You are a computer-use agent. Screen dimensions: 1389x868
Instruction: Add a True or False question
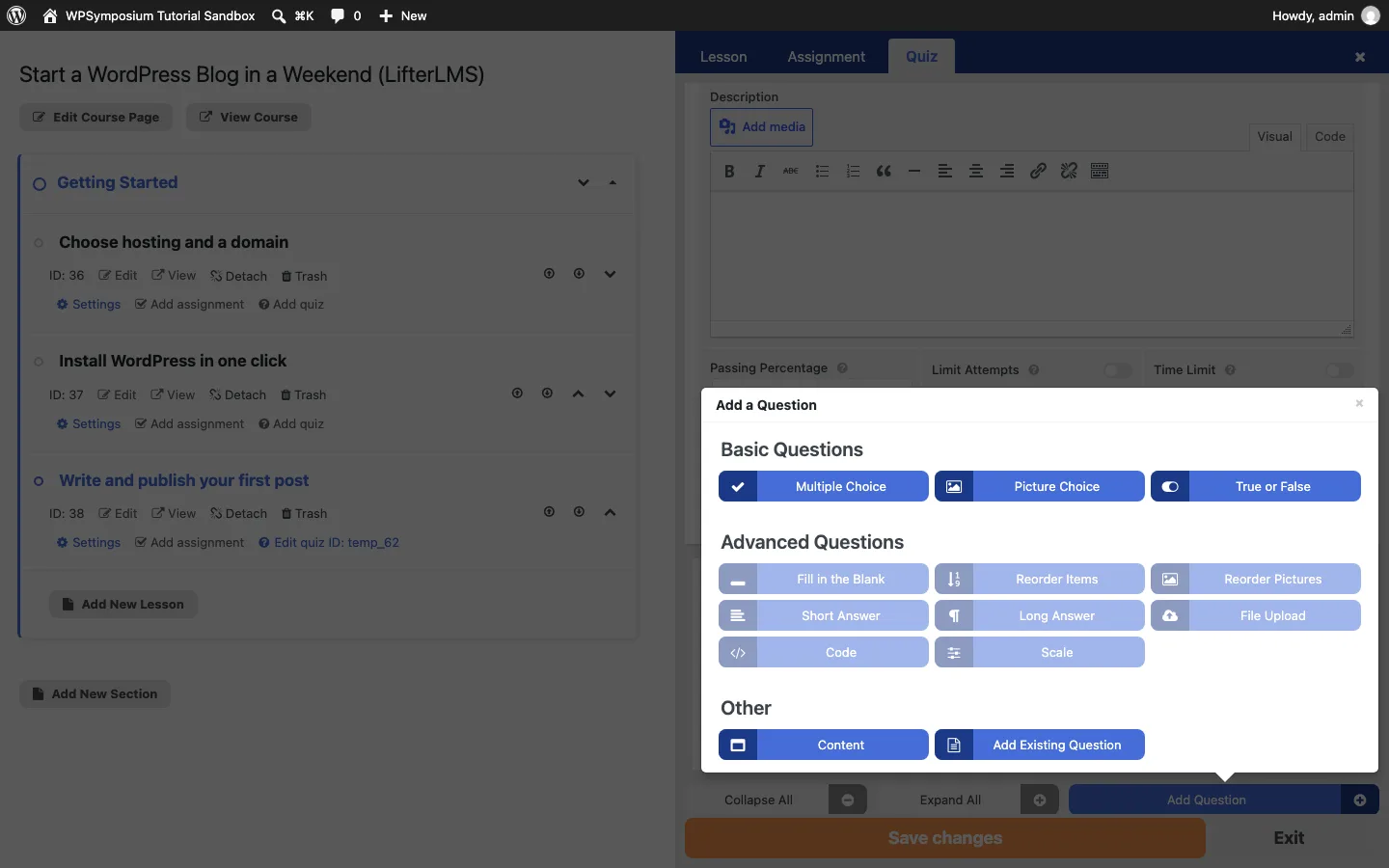[x=1256, y=486]
